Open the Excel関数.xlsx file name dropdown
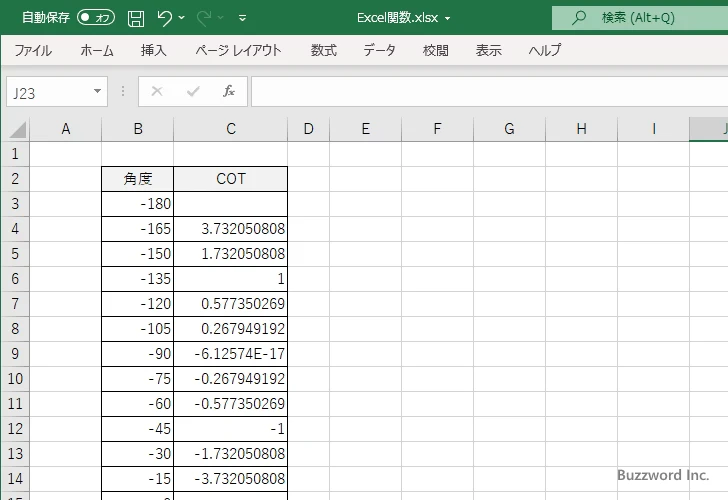Image resolution: width=728 pixels, height=500 pixels. coord(448,19)
